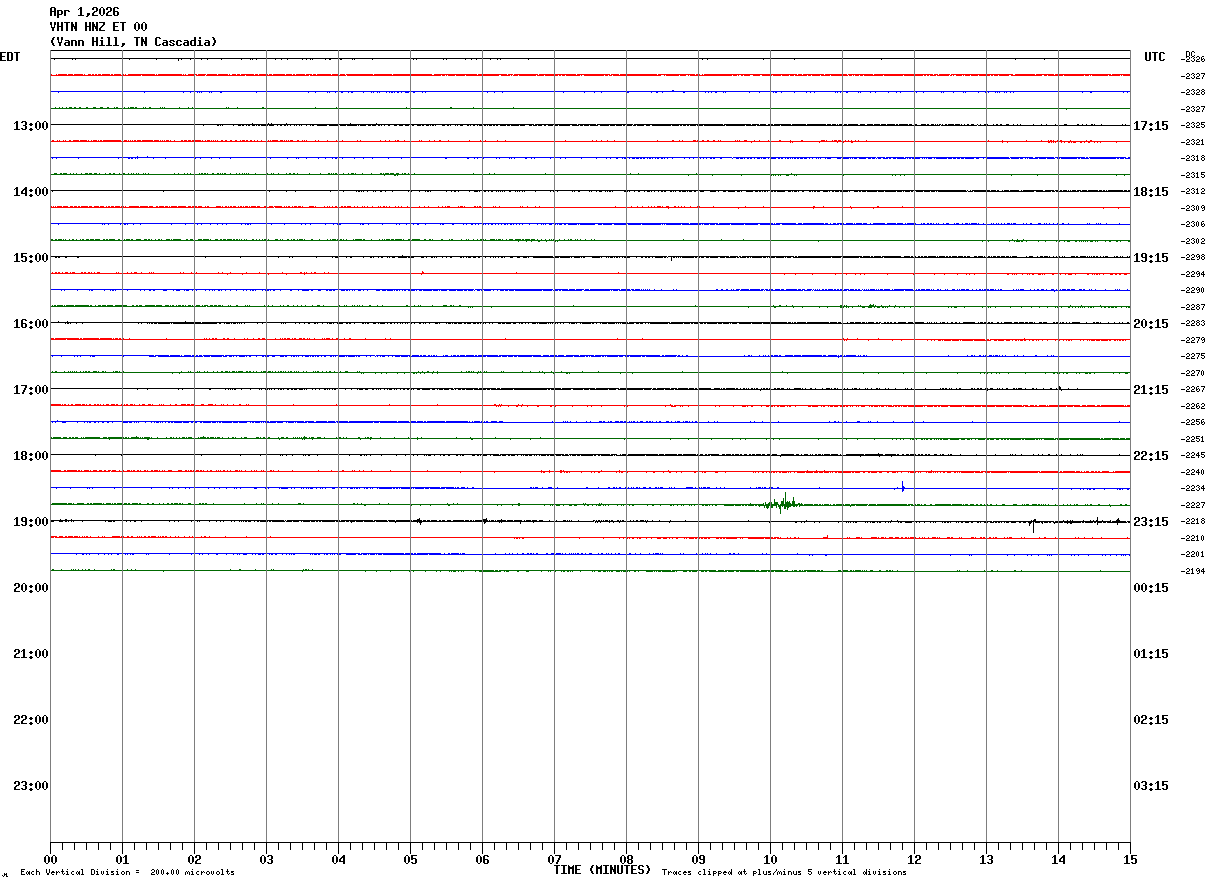Click the -2218 DC offset value
Image resolution: width=1210 pixels, height=886 pixels.
coord(1194,522)
